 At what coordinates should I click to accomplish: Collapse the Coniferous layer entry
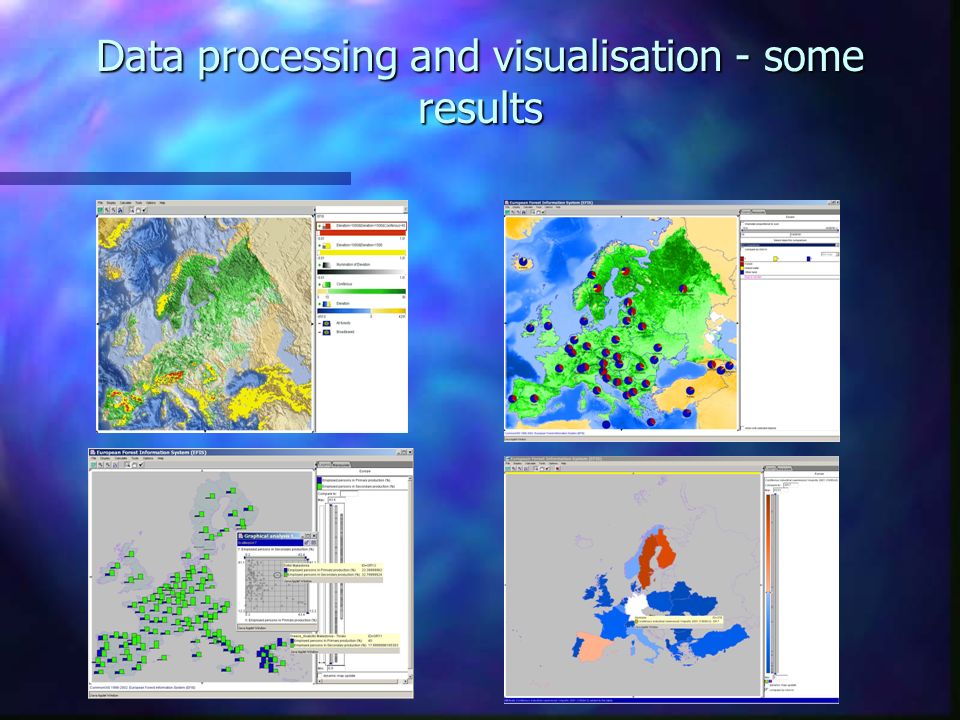point(320,285)
